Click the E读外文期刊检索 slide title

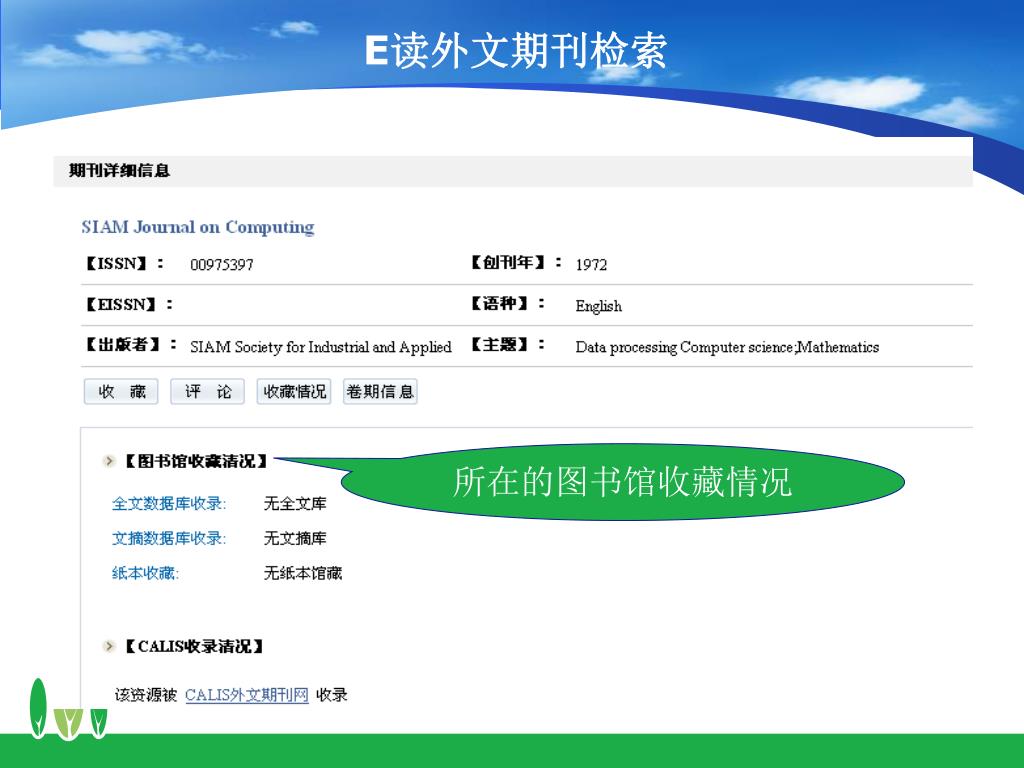pos(516,50)
